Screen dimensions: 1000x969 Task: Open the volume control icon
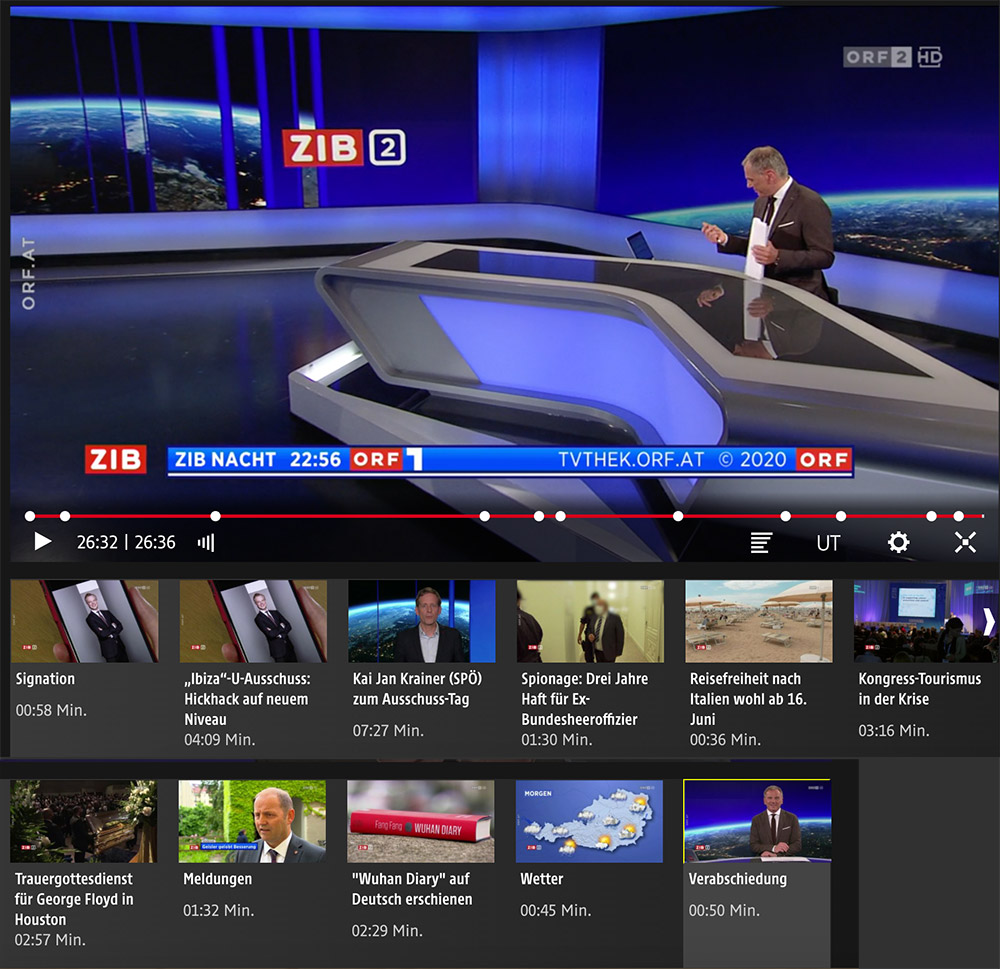206,543
